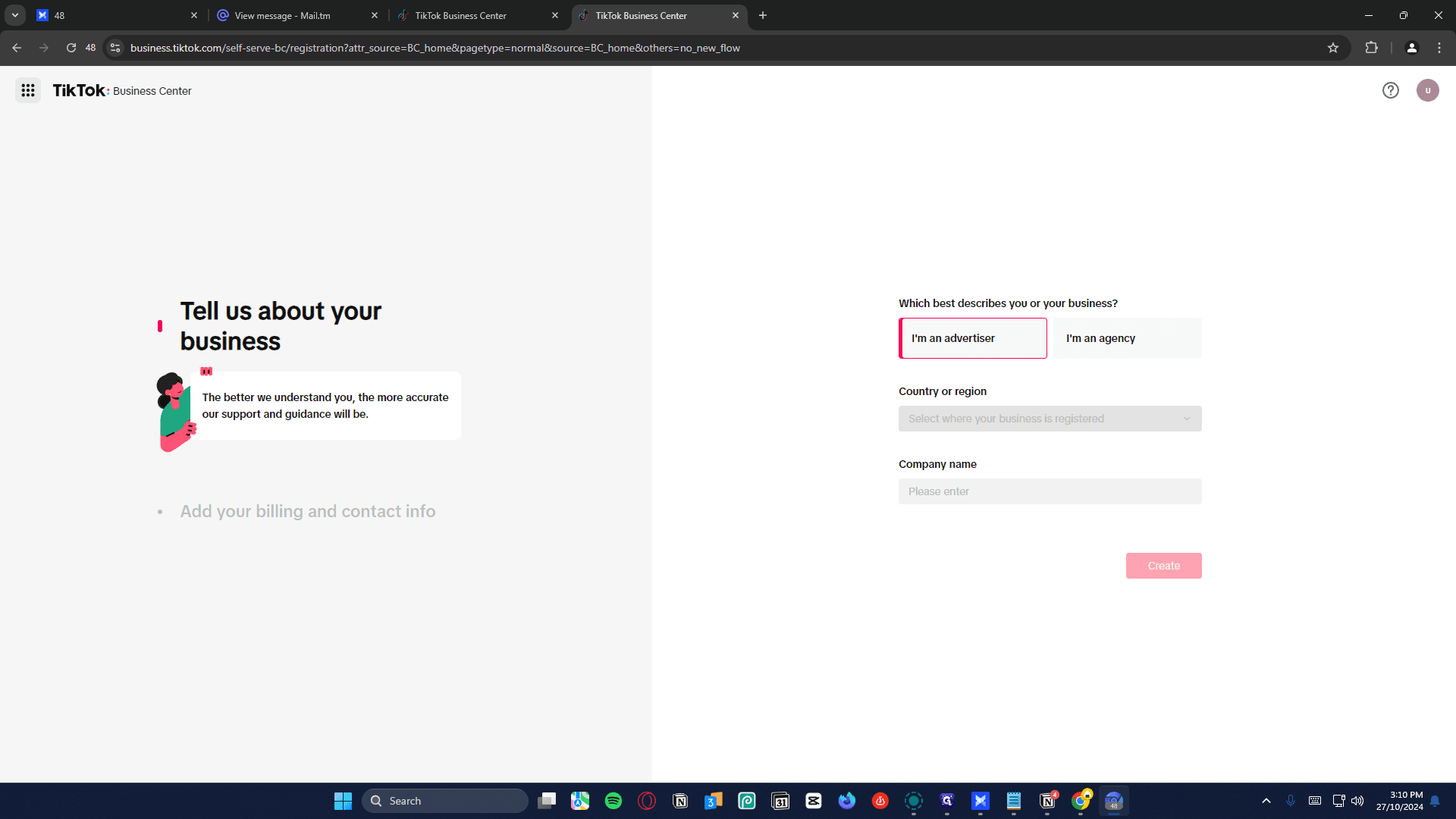
Task: View site information icon in address bar
Action: click(115, 48)
